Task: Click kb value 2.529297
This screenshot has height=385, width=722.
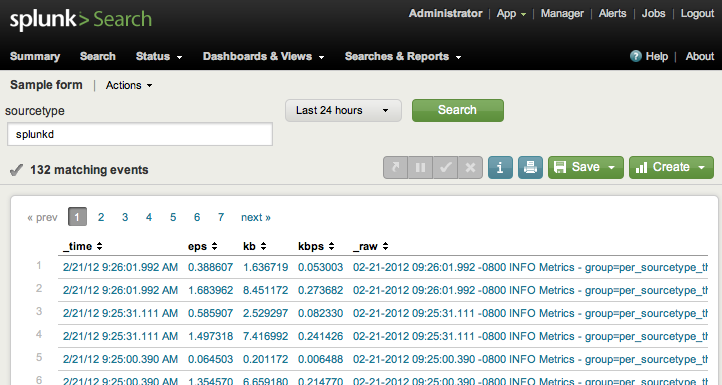Action: 266,314
